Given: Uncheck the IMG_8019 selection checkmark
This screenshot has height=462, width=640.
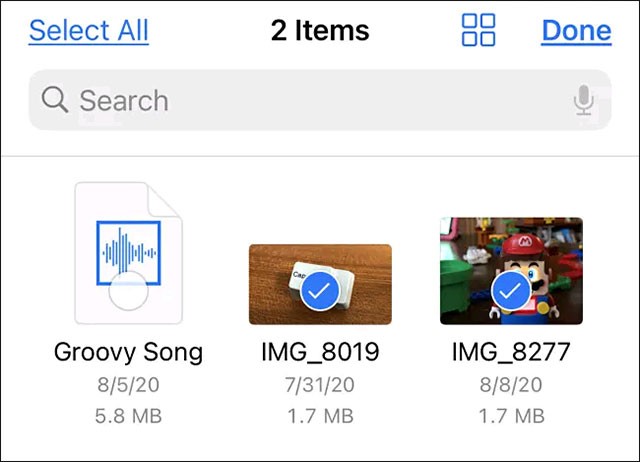Looking at the screenshot, I should 320,292.
